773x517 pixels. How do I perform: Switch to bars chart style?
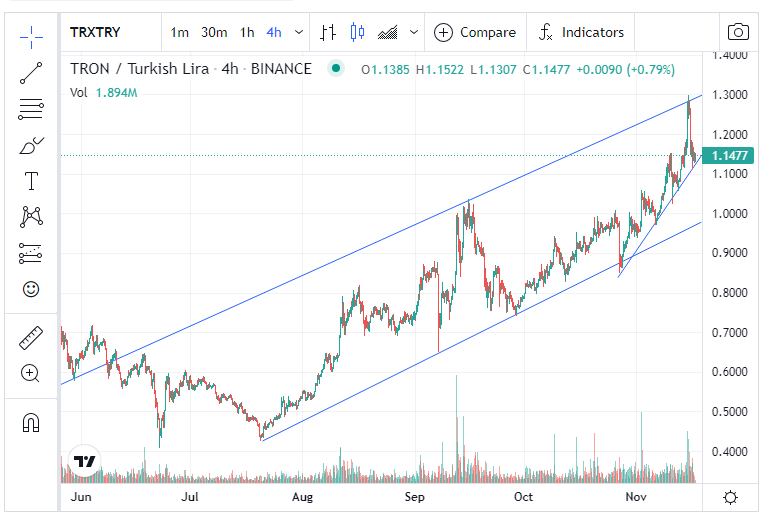point(328,33)
